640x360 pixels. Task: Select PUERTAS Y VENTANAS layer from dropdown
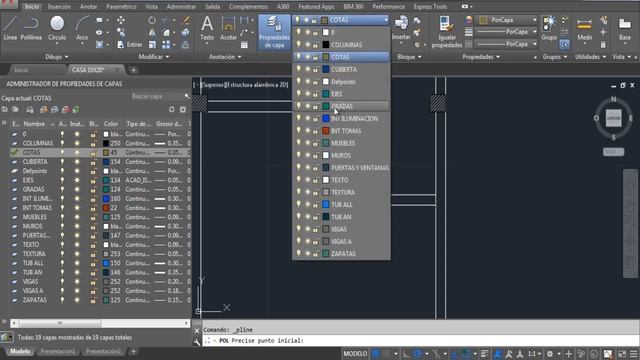(x=341, y=168)
